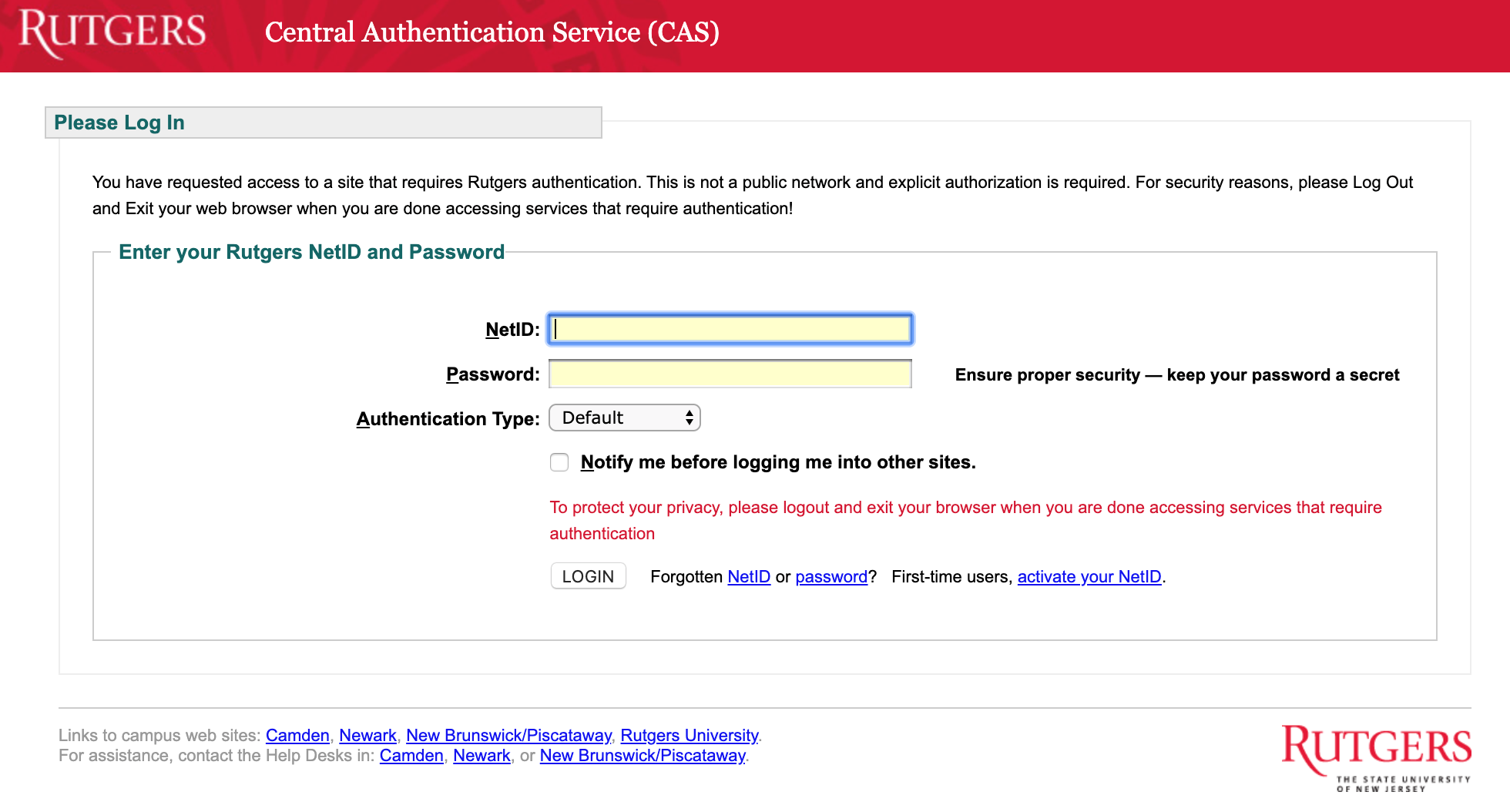Click the Rutgers State University footer logo
This screenshot has height=812, width=1510.
pyautogui.click(x=1376, y=757)
